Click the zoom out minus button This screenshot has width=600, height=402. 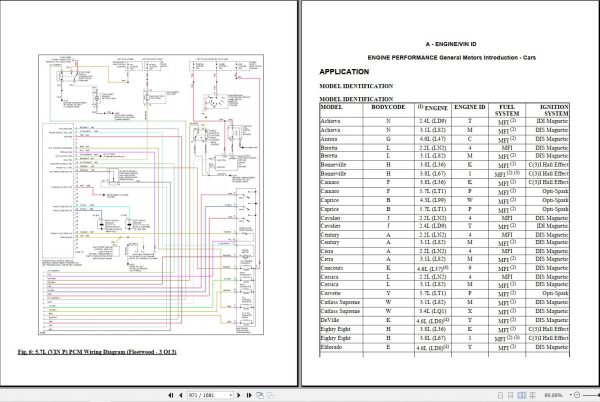(577, 395)
